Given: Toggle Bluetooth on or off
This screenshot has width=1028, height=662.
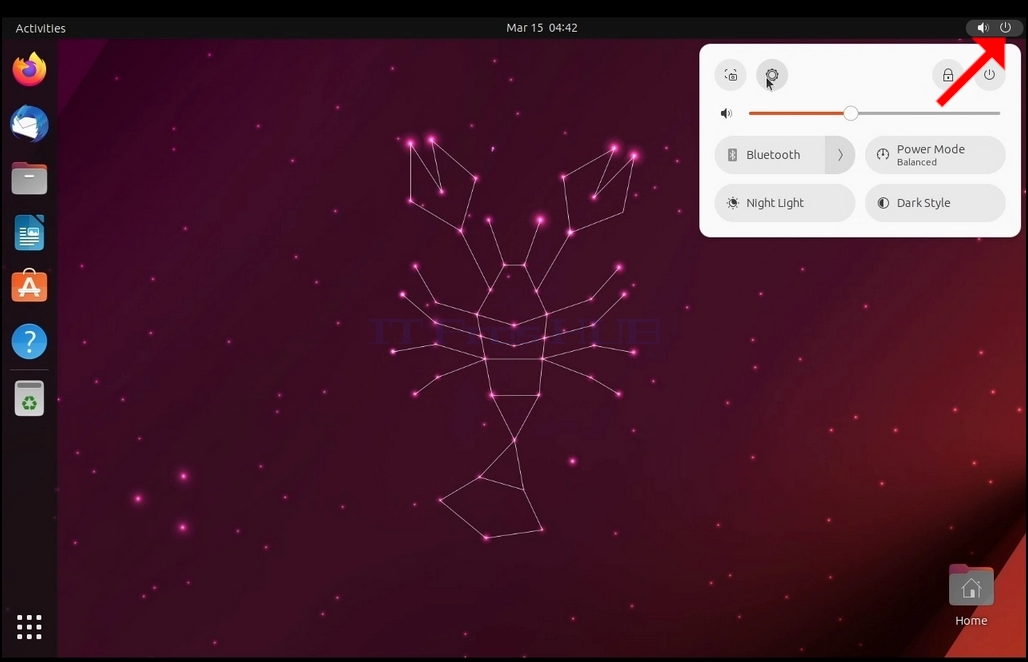Looking at the screenshot, I should tap(770, 155).
